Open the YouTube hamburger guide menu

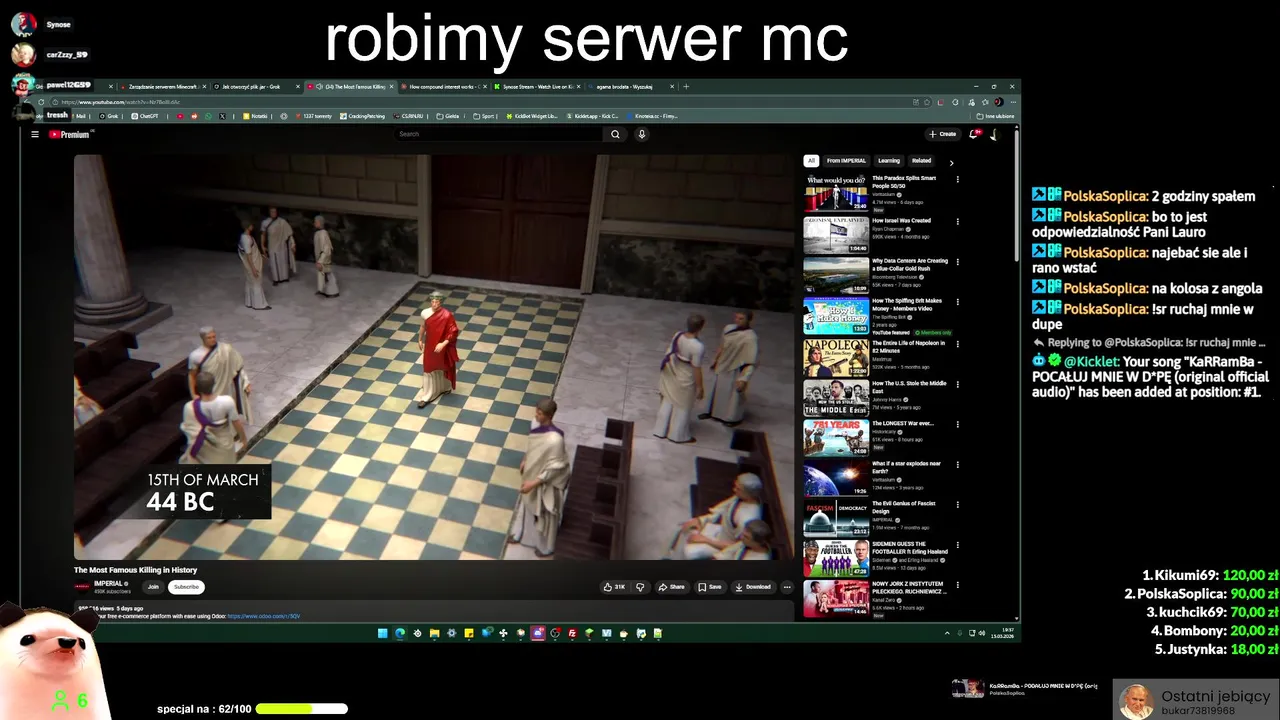click(x=34, y=134)
